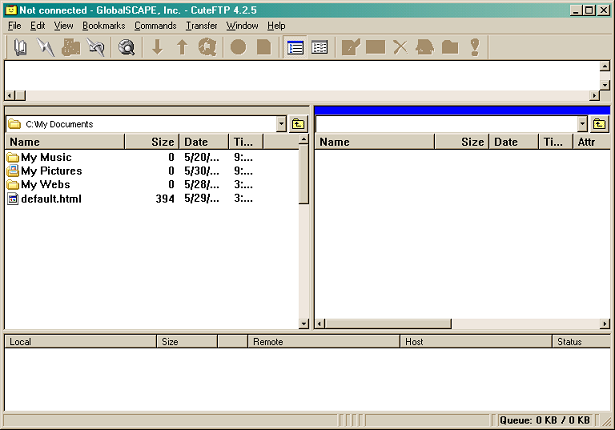
Task: Click the exclamation mark help icon
Action: coord(475,47)
